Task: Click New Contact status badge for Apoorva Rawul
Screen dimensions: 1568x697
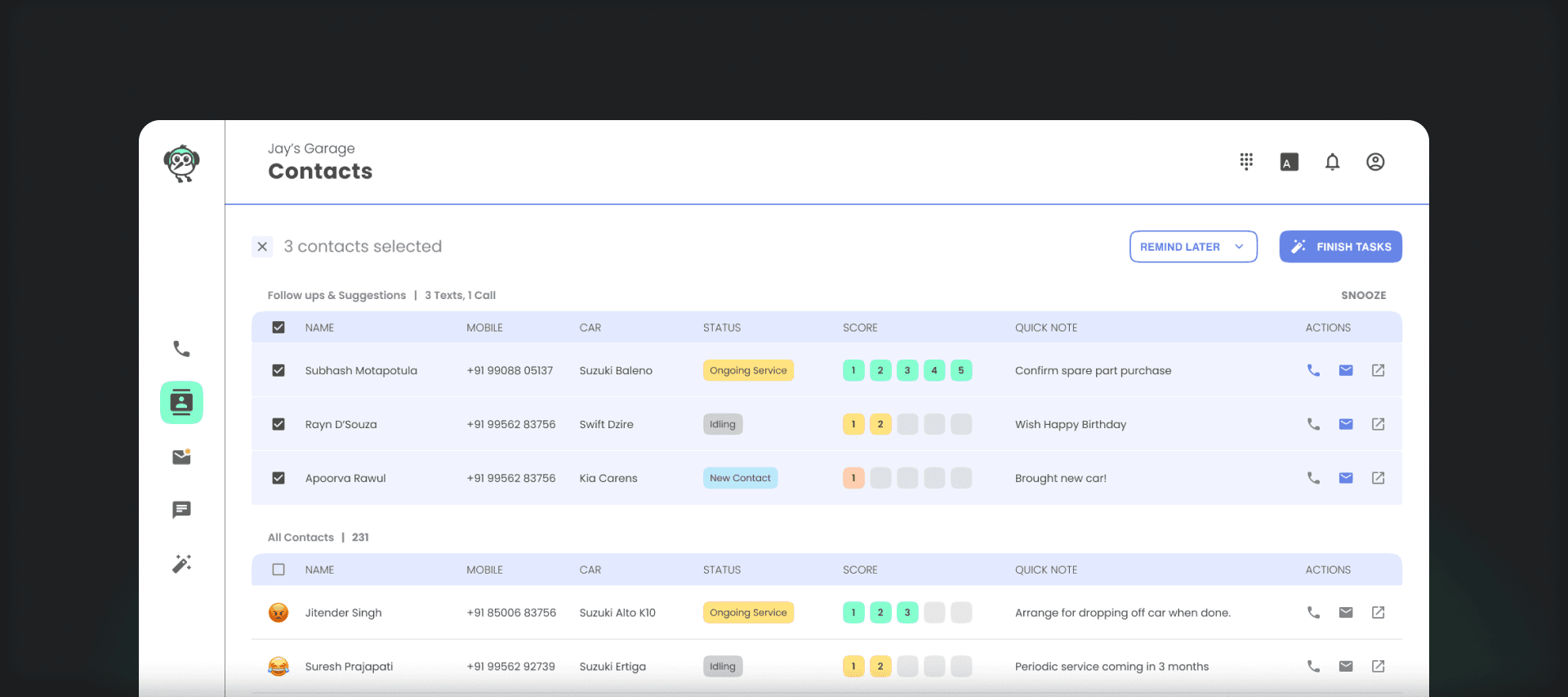Action: pos(740,478)
